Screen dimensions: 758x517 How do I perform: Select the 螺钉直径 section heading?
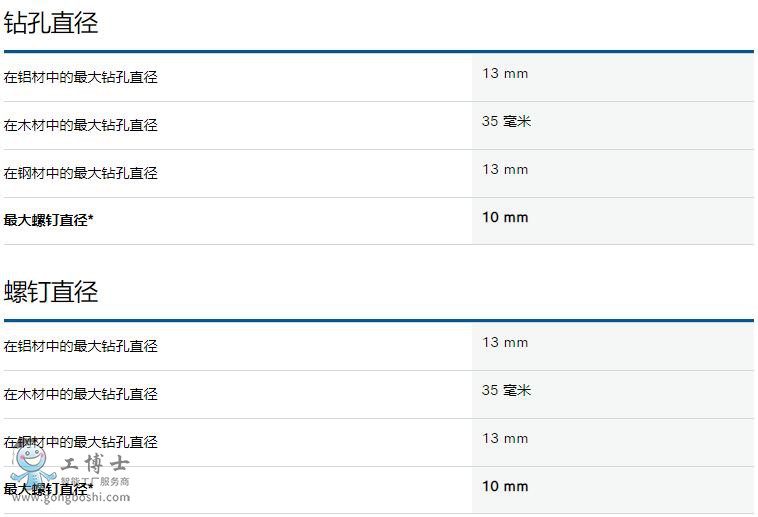(x=51, y=292)
